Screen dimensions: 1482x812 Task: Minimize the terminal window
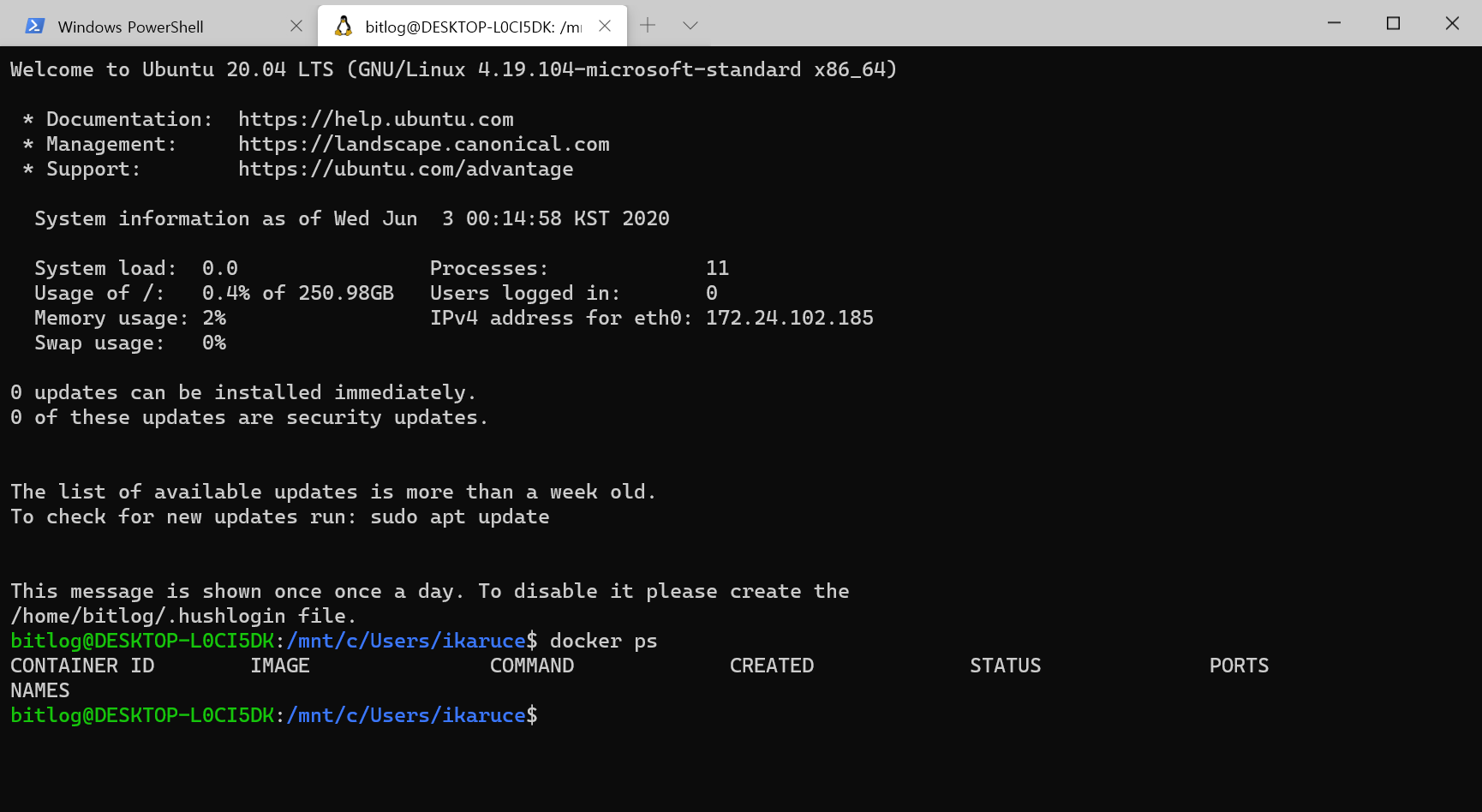(1334, 23)
